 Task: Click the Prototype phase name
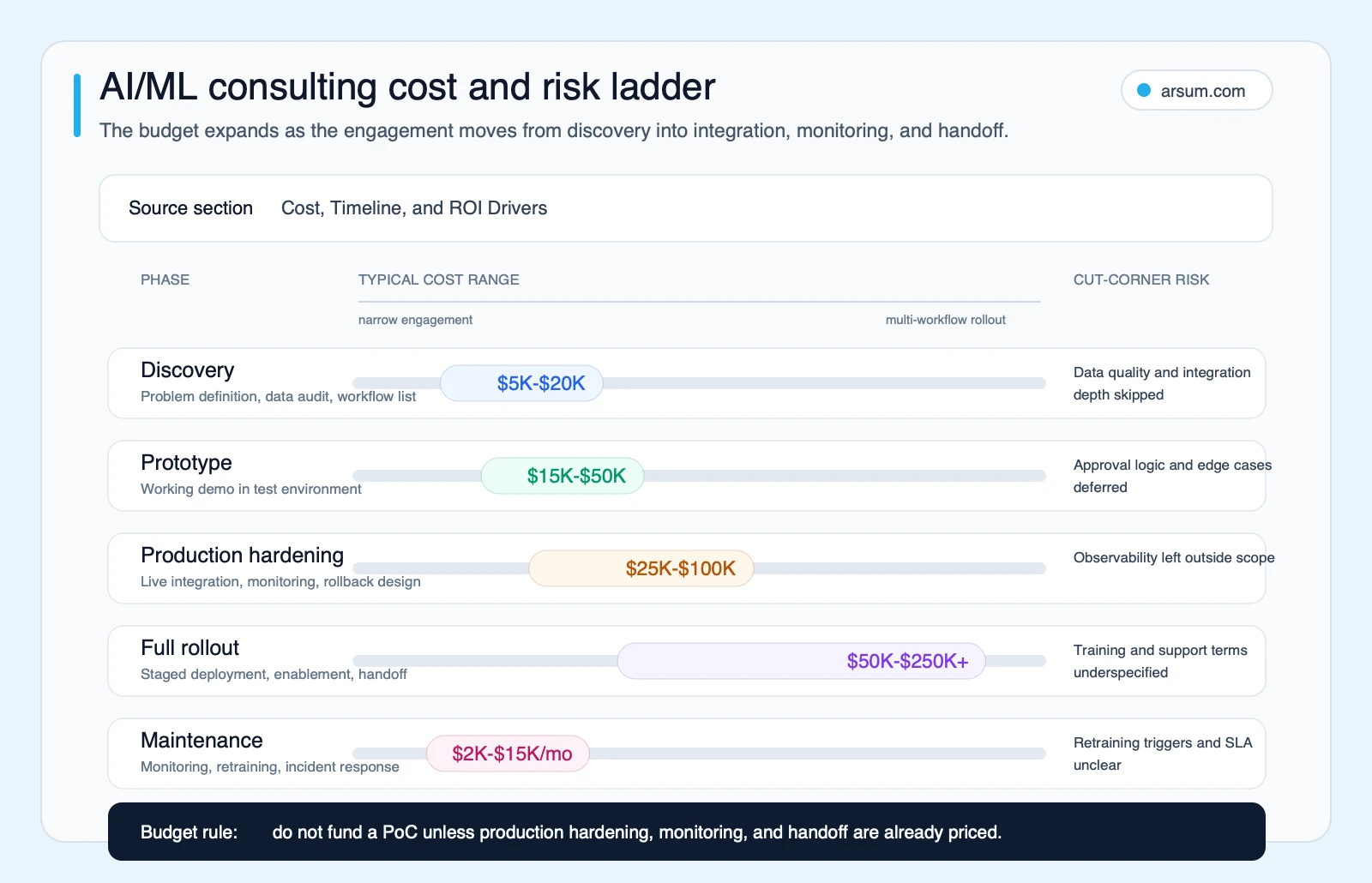pyautogui.click(x=186, y=462)
